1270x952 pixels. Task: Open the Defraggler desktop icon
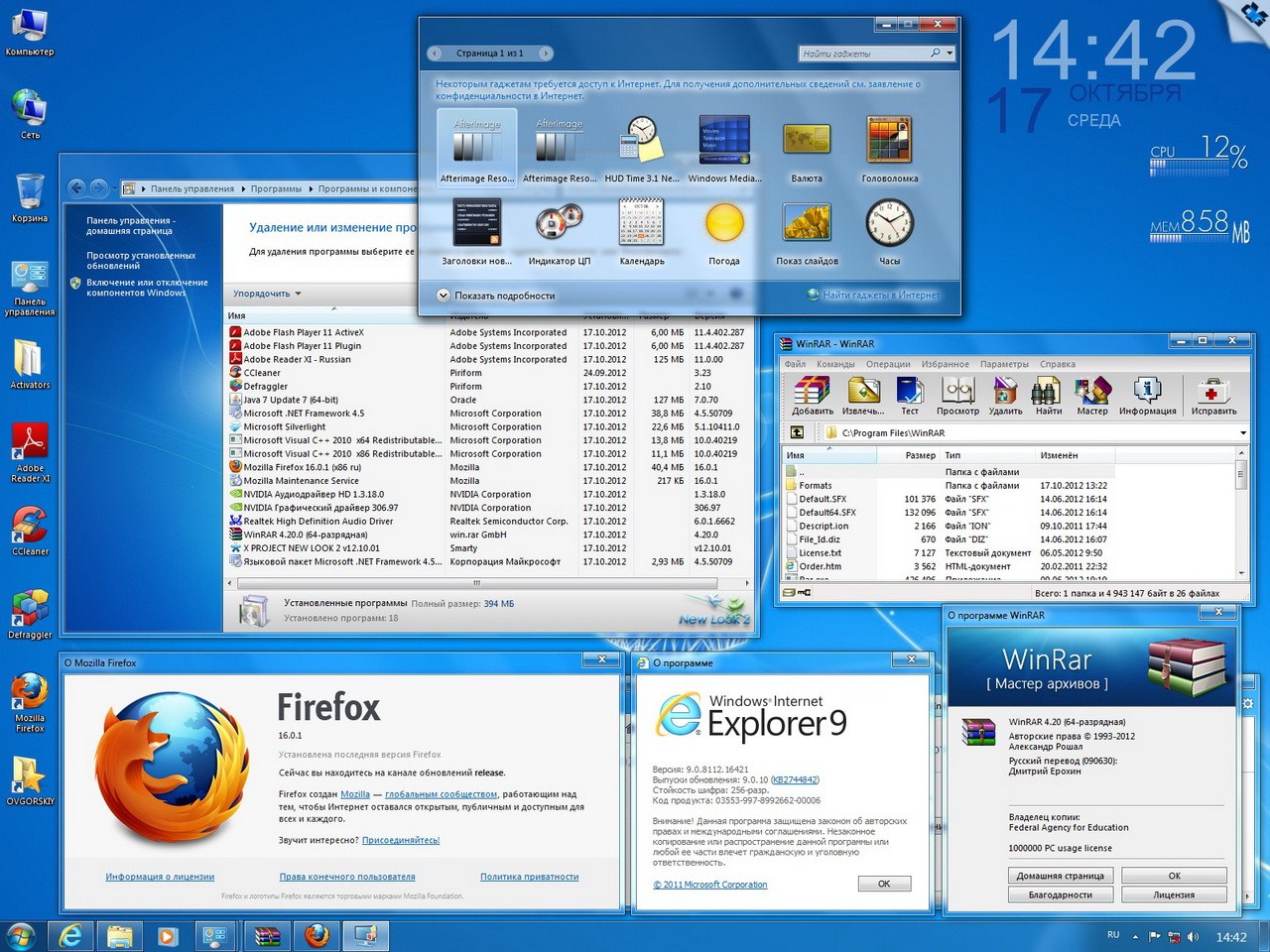[30, 615]
